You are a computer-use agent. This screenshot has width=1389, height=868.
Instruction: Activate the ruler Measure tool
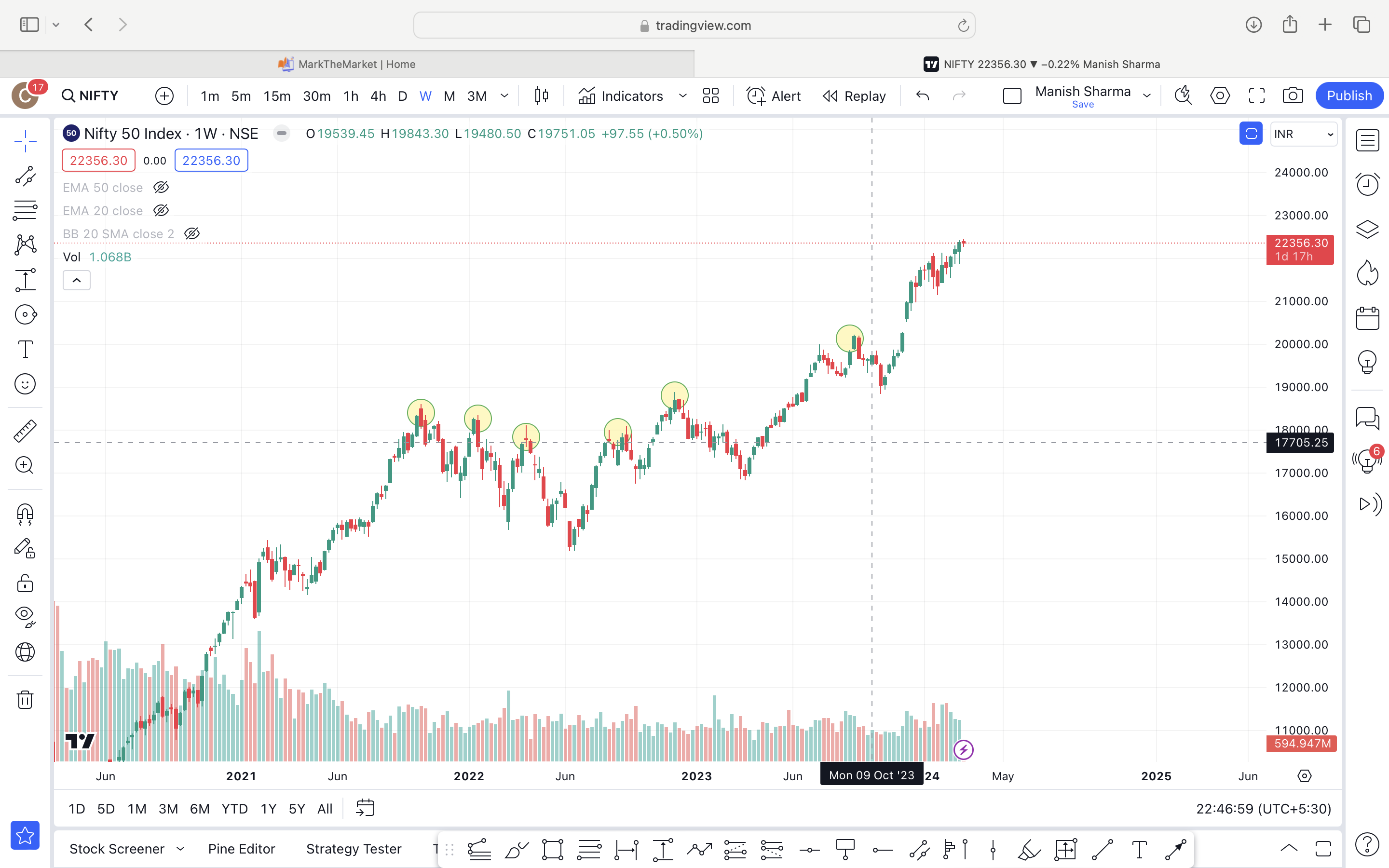(25, 431)
